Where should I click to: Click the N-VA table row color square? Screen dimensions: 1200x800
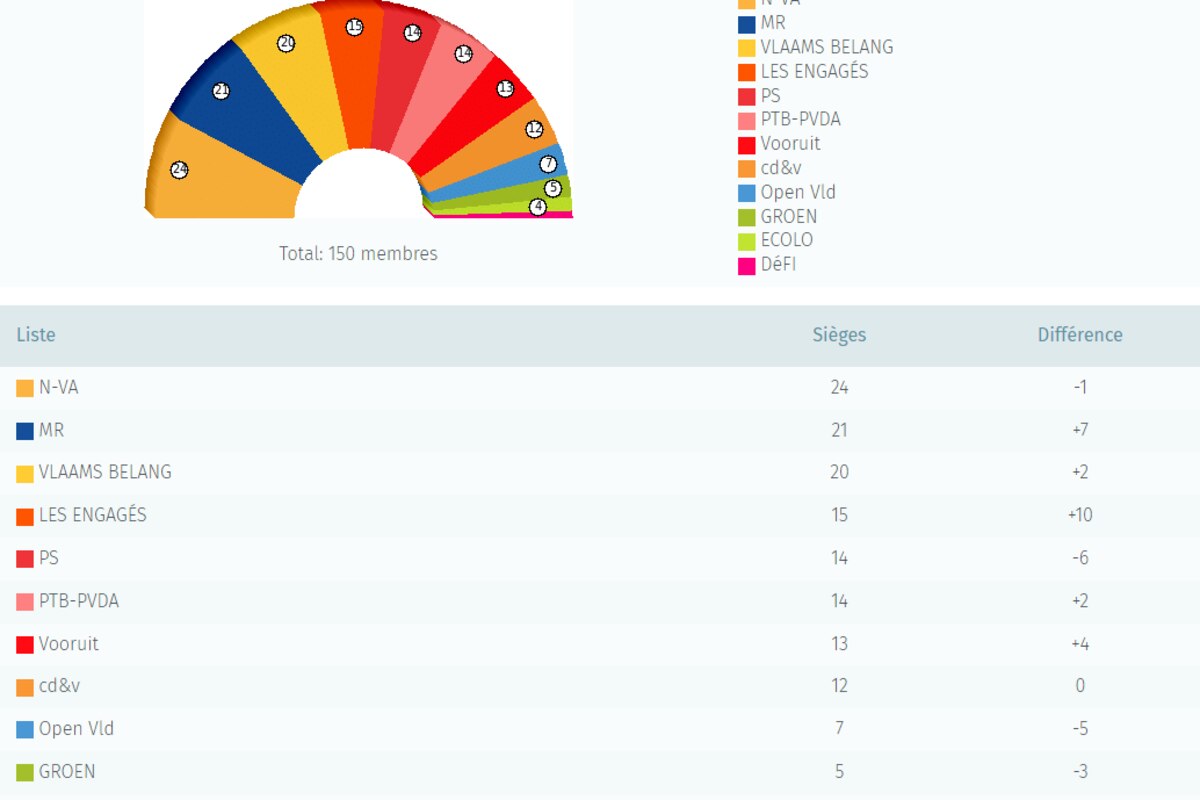point(25,388)
